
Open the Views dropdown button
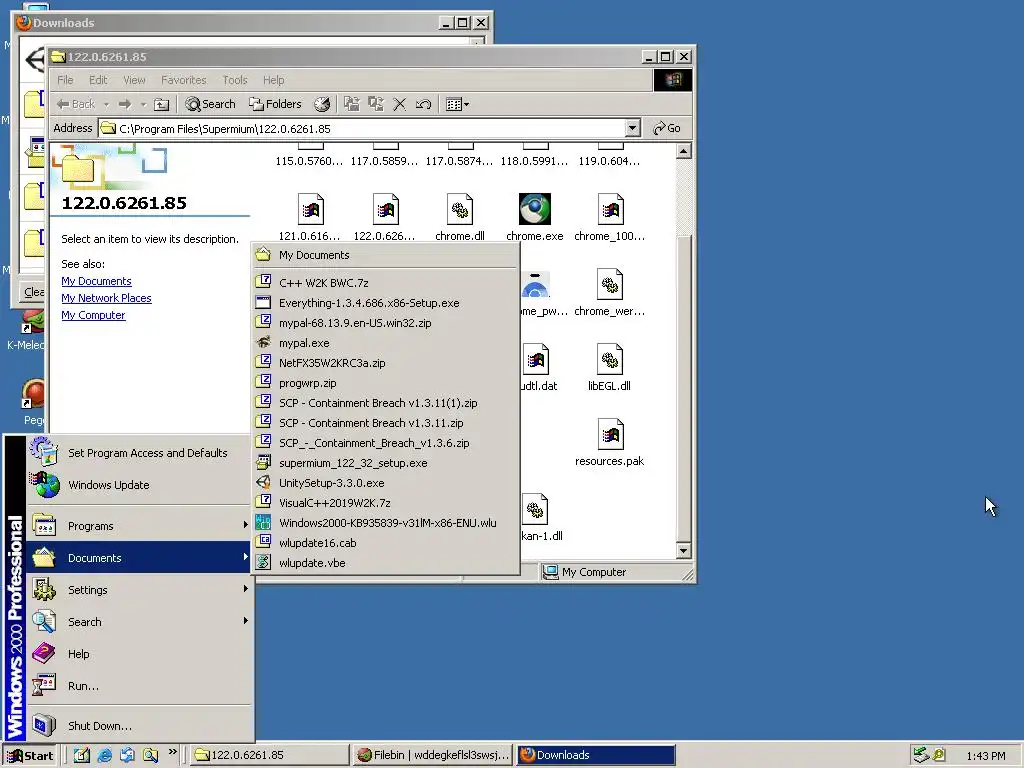coord(457,104)
